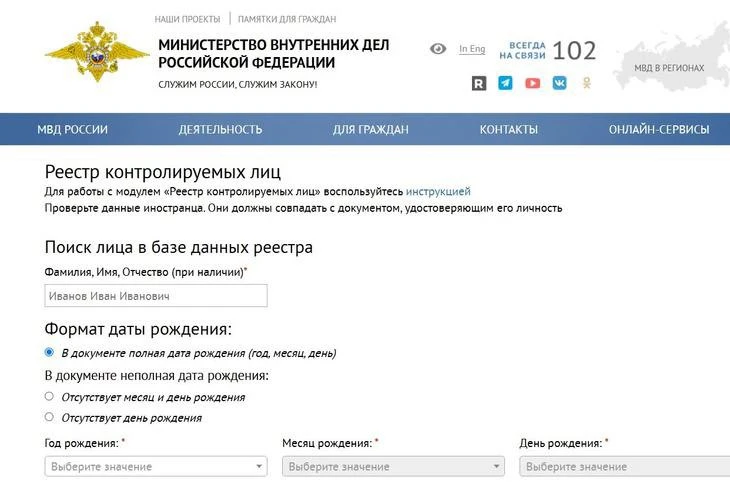The height and width of the screenshot is (487, 730).
Task: Focus the Фамилия, Имя, Отчество input field
Action: point(156,296)
